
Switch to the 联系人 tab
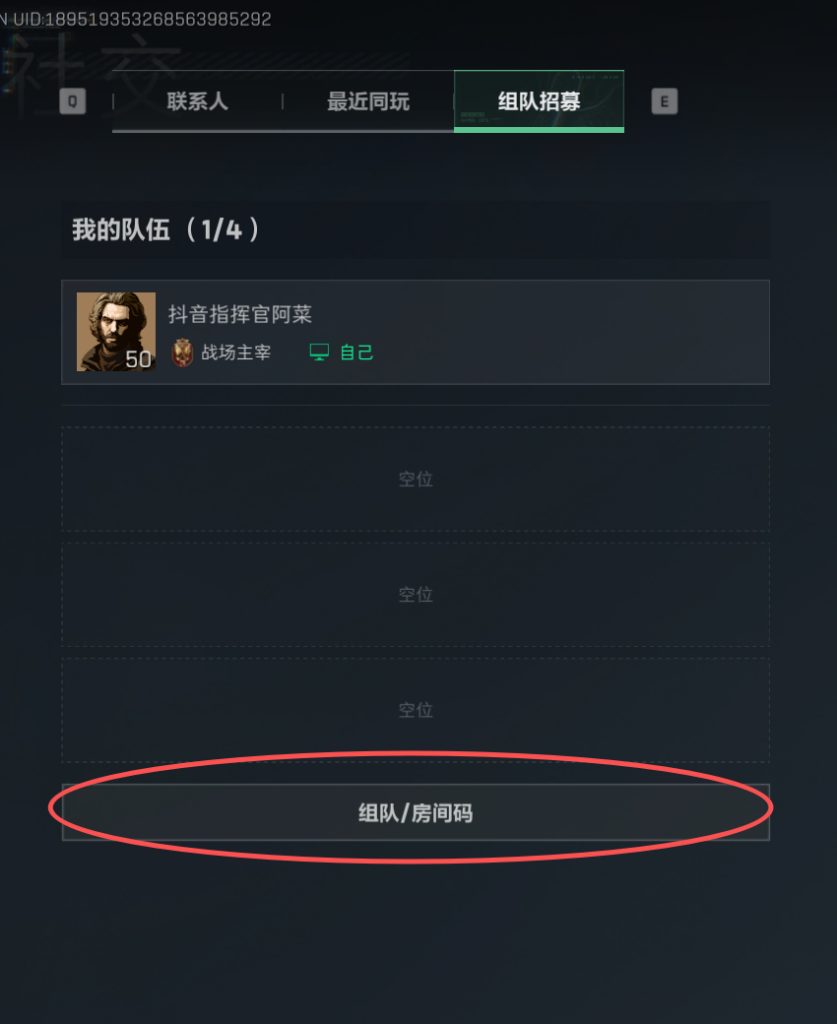point(197,101)
